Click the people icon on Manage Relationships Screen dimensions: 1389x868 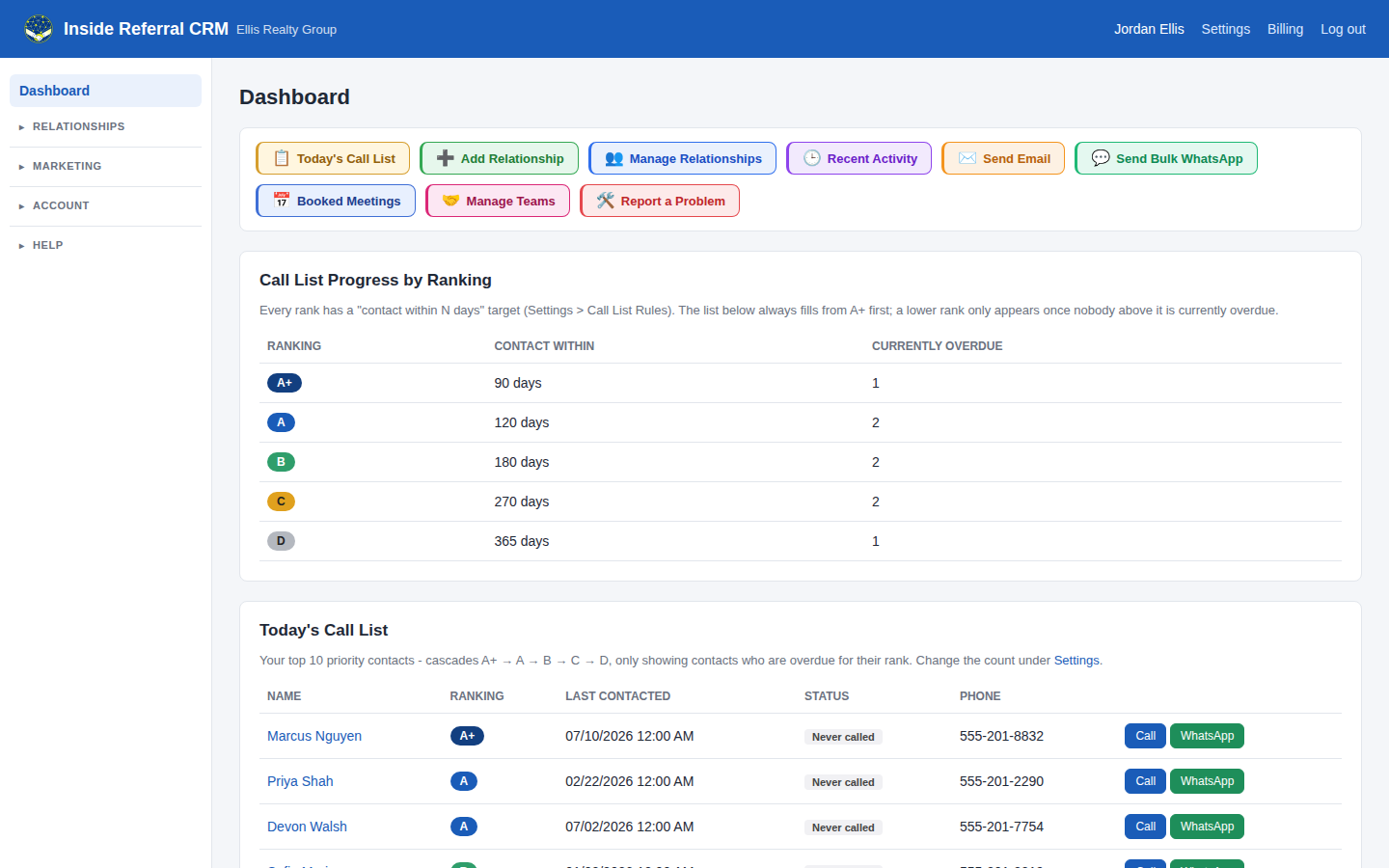(614, 158)
